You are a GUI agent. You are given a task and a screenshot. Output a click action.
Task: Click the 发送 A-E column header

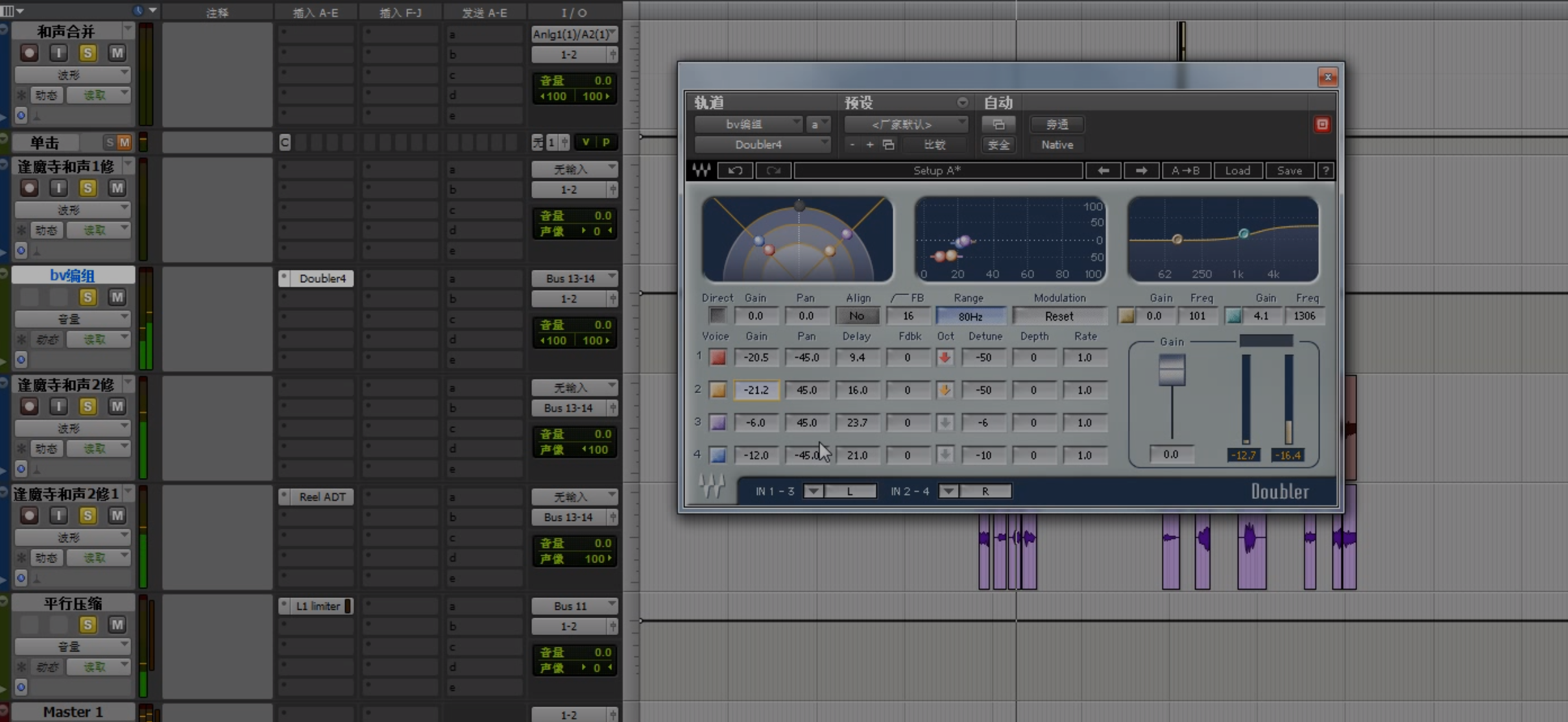pos(484,12)
